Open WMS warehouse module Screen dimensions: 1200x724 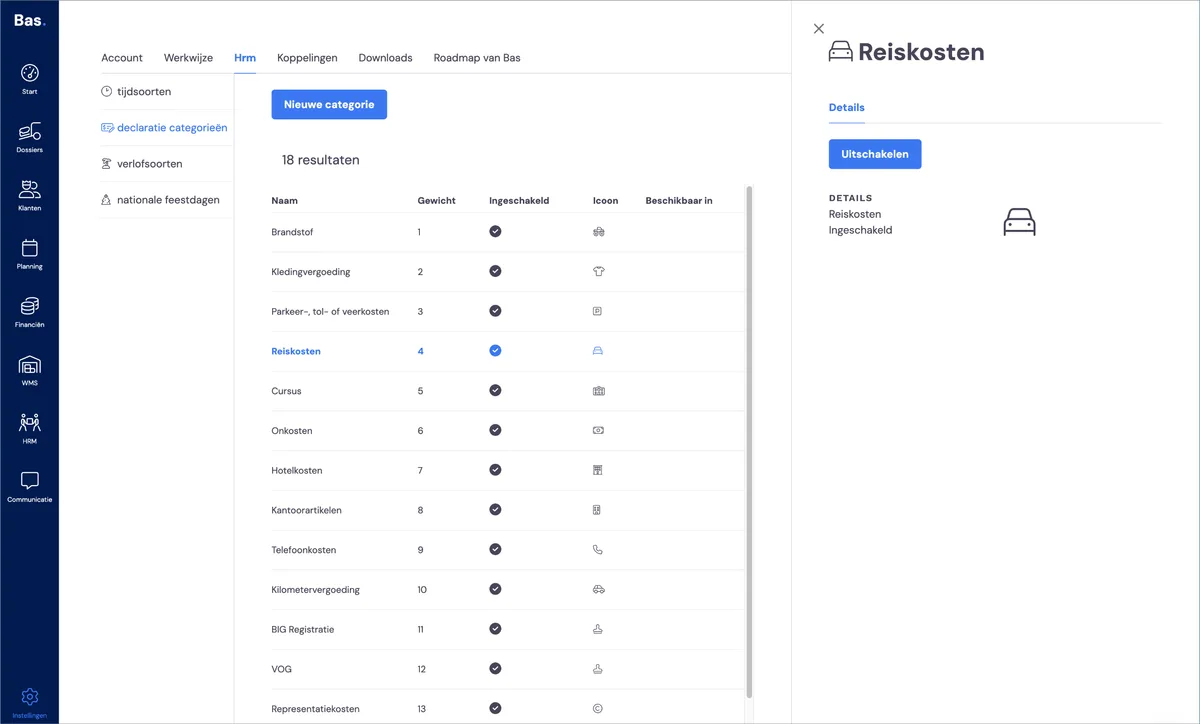tap(29, 370)
